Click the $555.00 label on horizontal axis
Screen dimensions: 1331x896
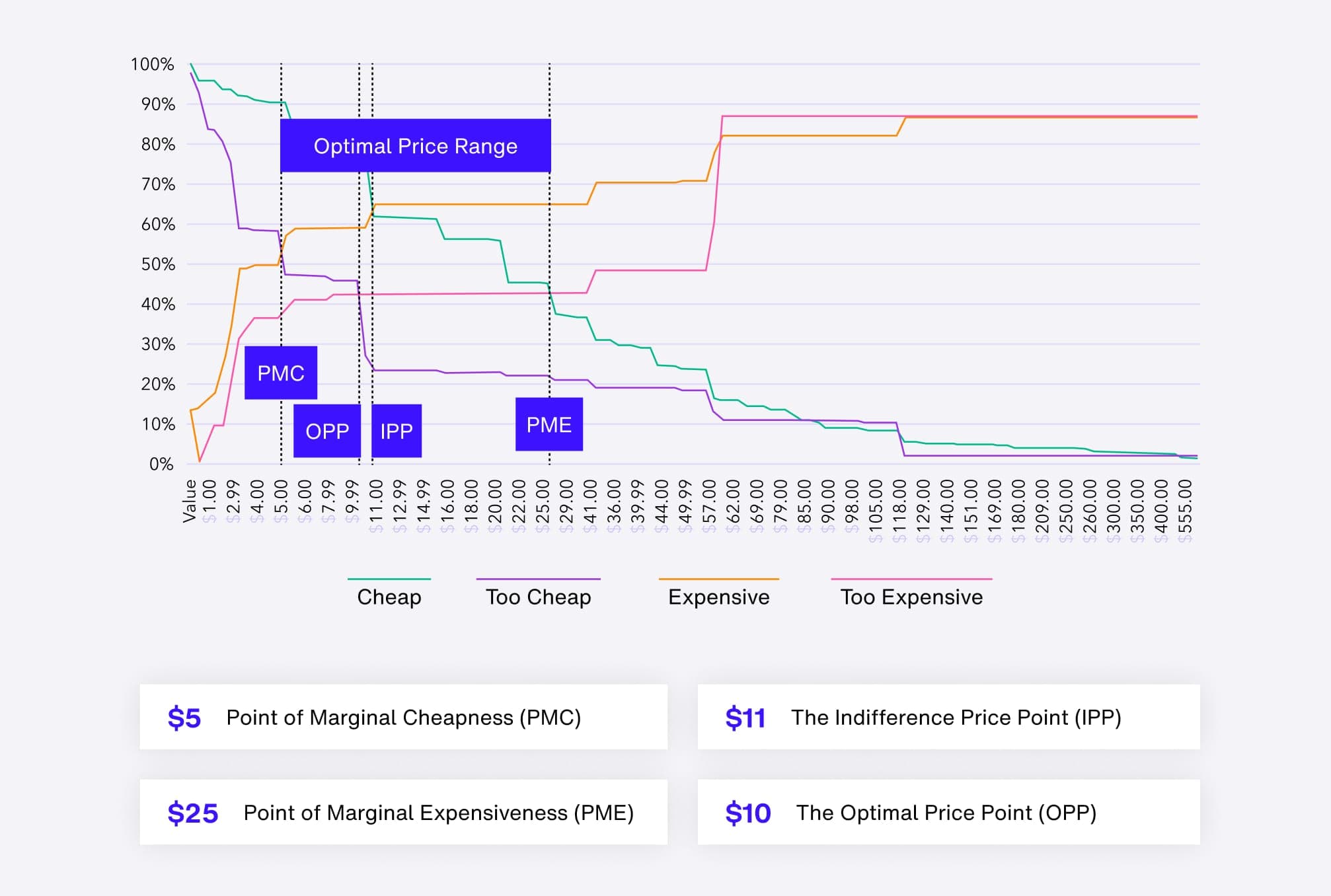click(x=1186, y=509)
